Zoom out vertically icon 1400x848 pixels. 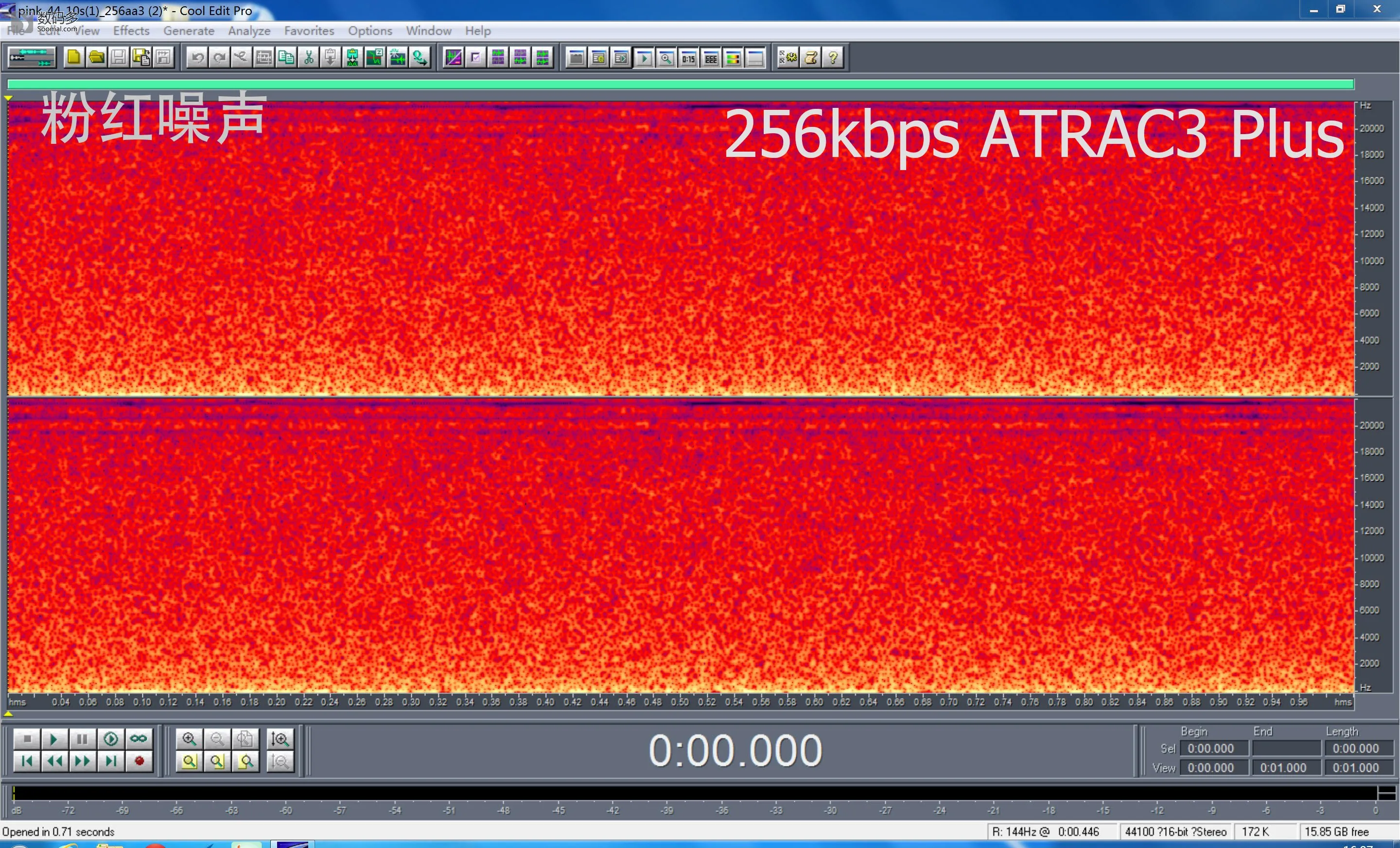pyautogui.click(x=280, y=761)
